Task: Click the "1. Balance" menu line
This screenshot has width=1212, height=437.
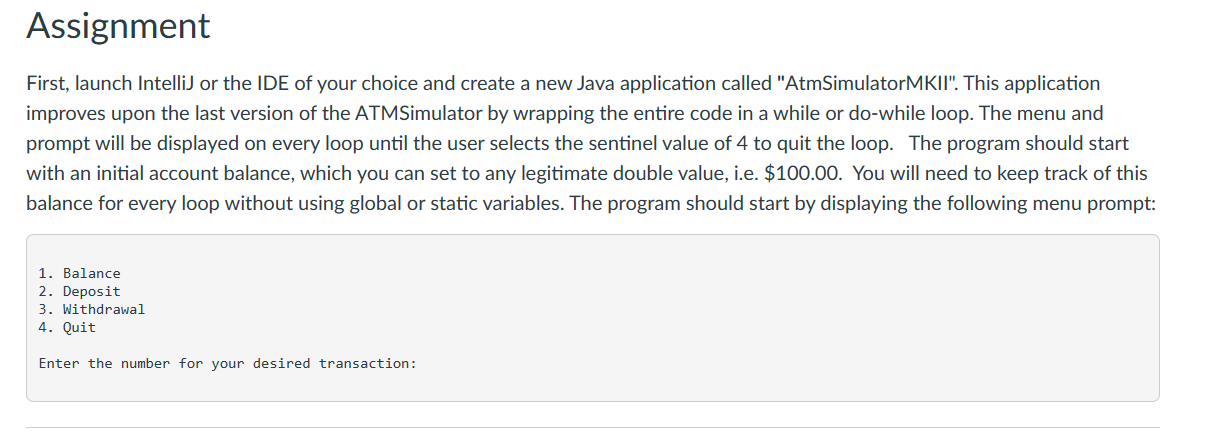Action: click(79, 273)
